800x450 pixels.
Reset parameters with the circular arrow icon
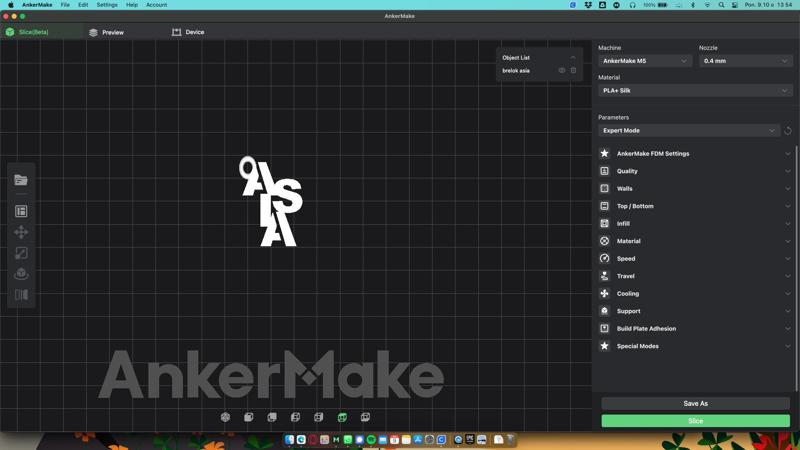pyautogui.click(x=788, y=131)
